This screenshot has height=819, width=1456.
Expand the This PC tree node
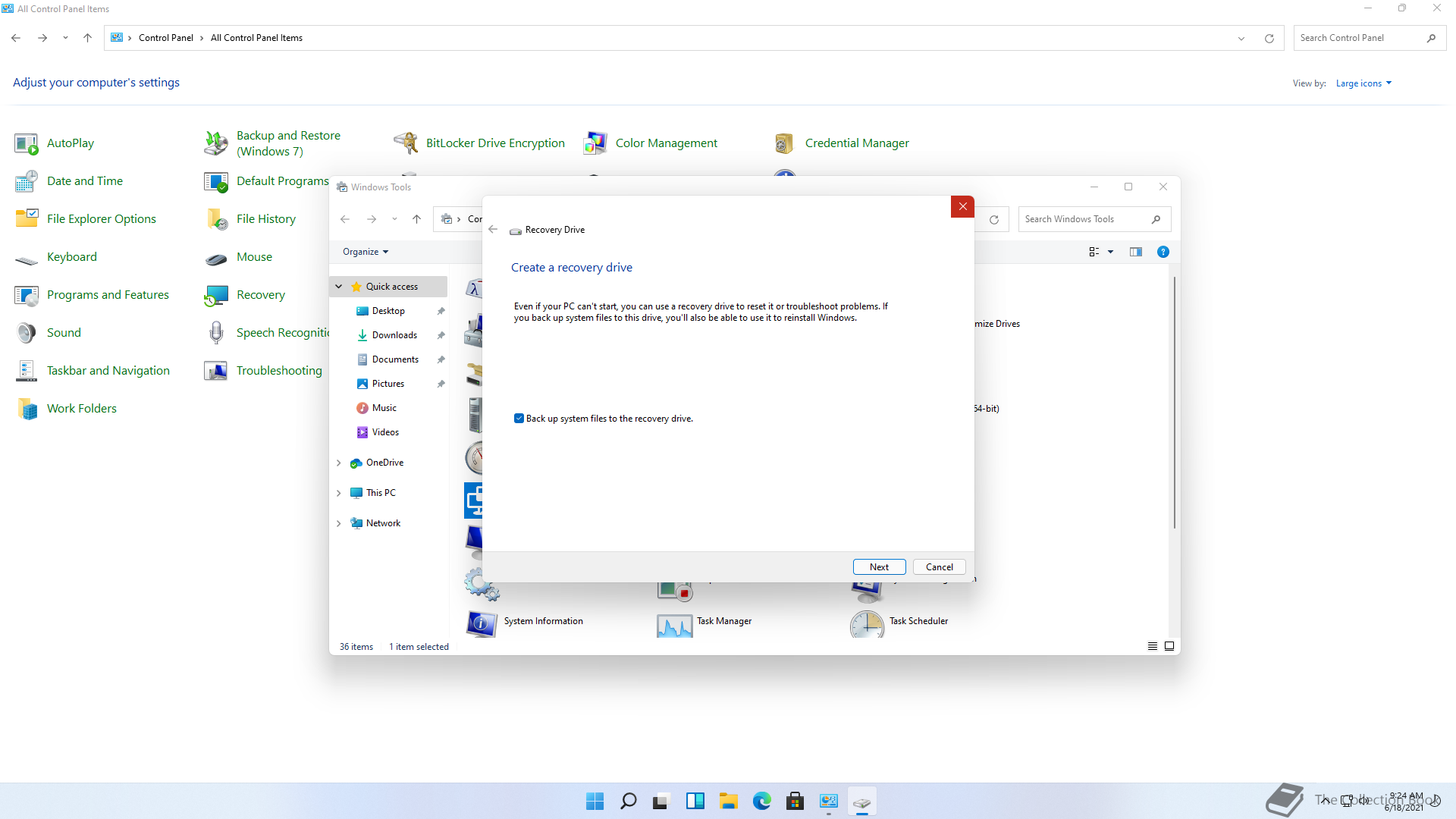(x=339, y=493)
